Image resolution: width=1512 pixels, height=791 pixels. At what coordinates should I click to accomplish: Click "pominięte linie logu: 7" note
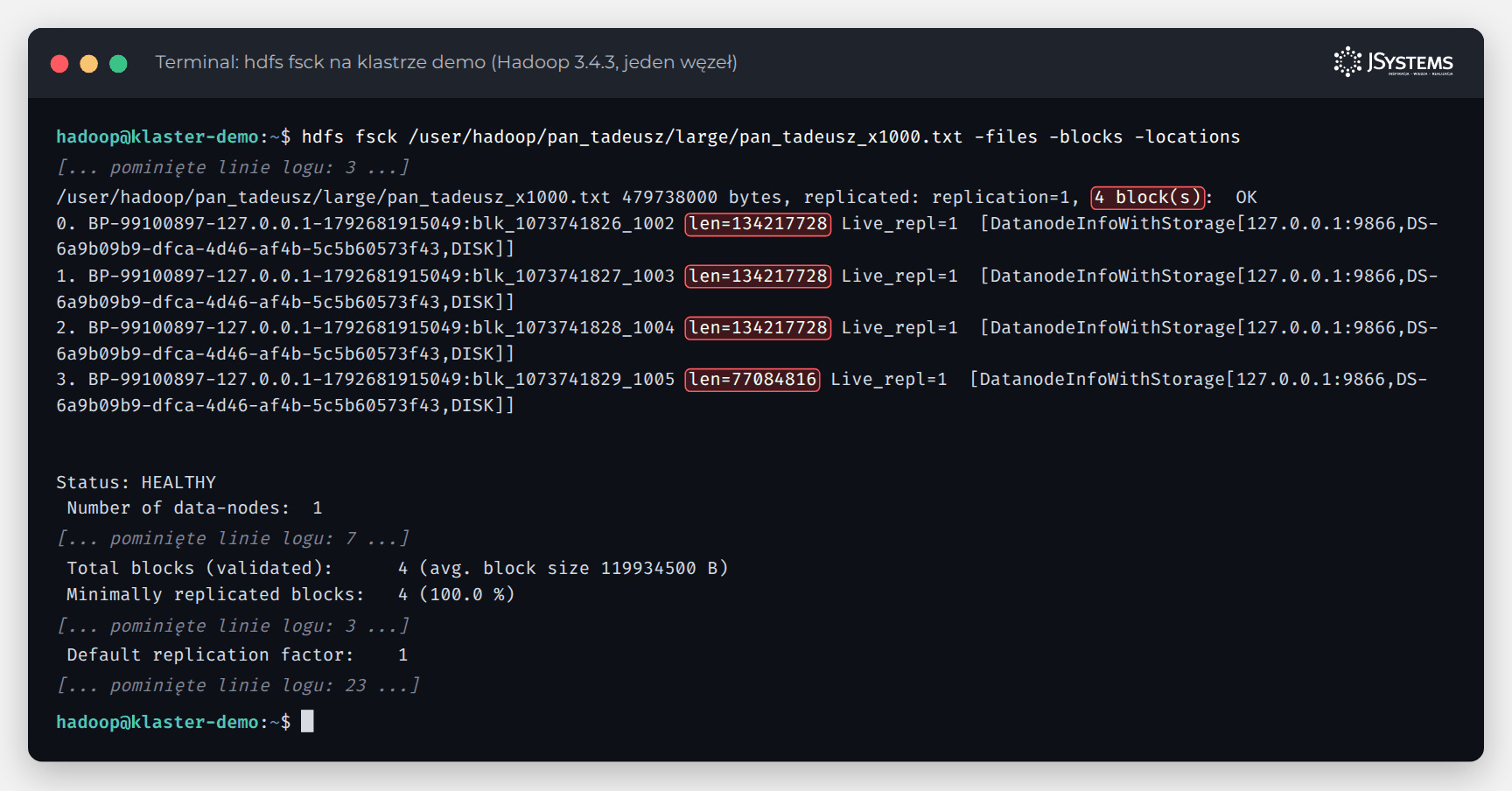click(233, 538)
